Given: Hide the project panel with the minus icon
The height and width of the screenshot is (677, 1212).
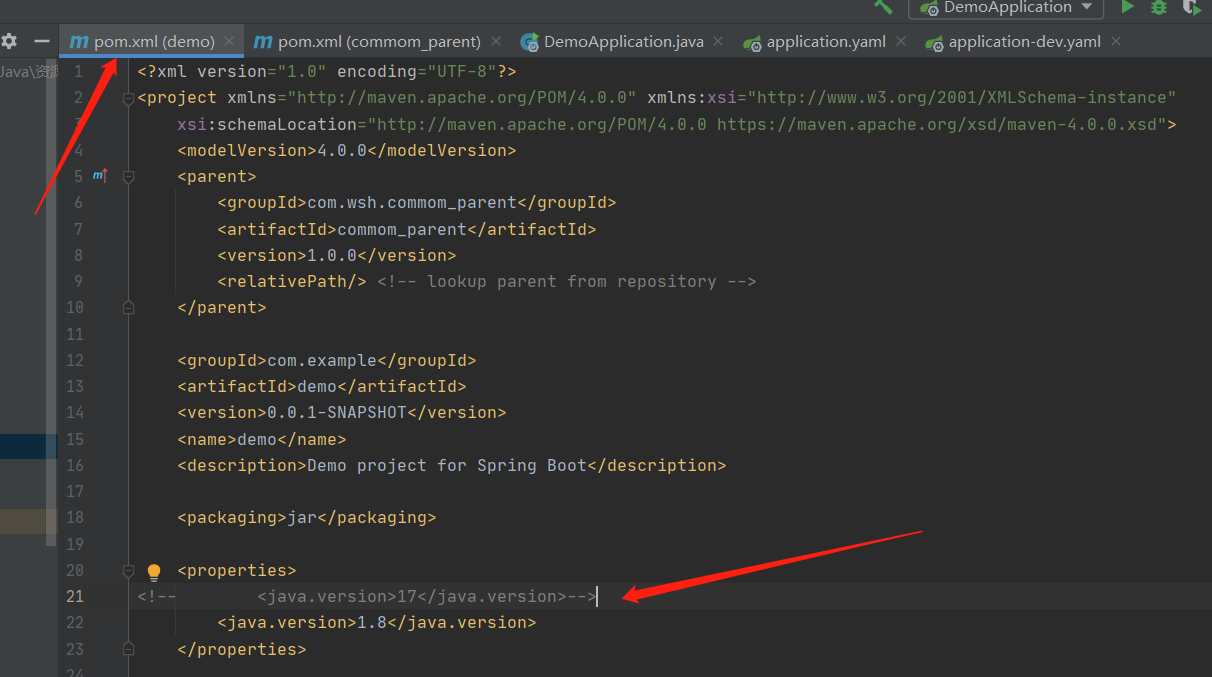Looking at the screenshot, I should tap(41, 41).
